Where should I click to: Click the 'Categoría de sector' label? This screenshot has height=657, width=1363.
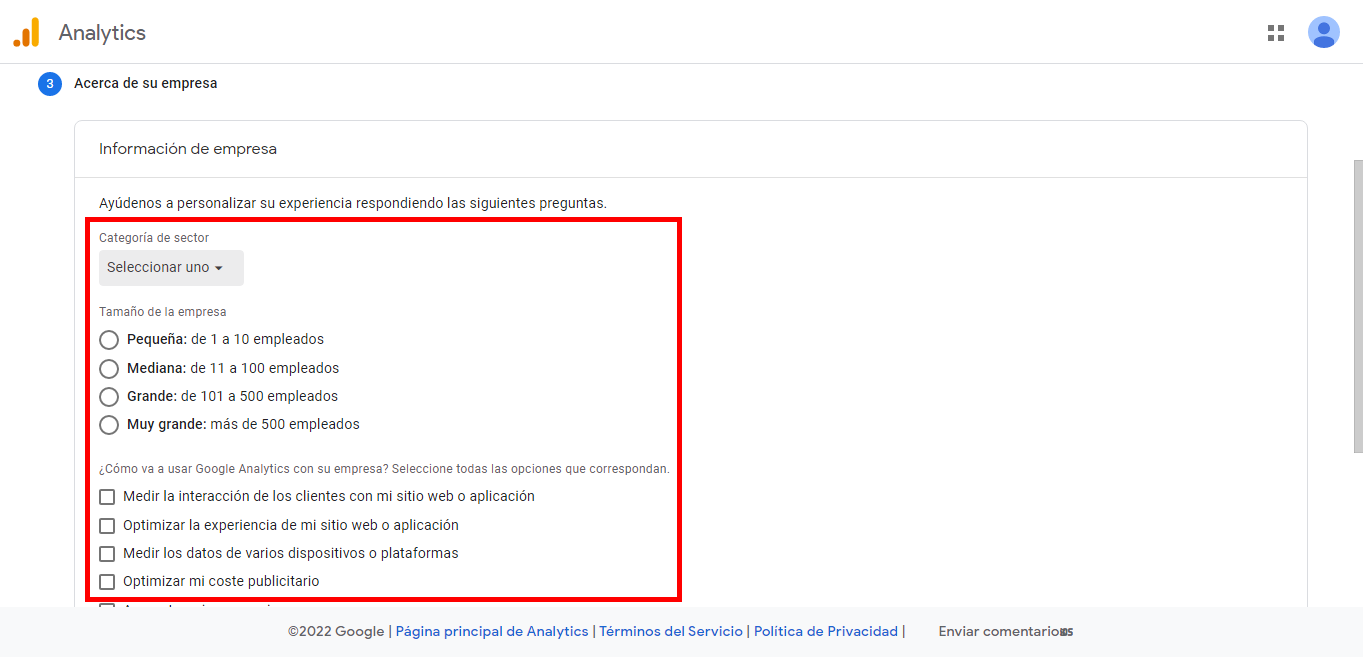point(154,238)
